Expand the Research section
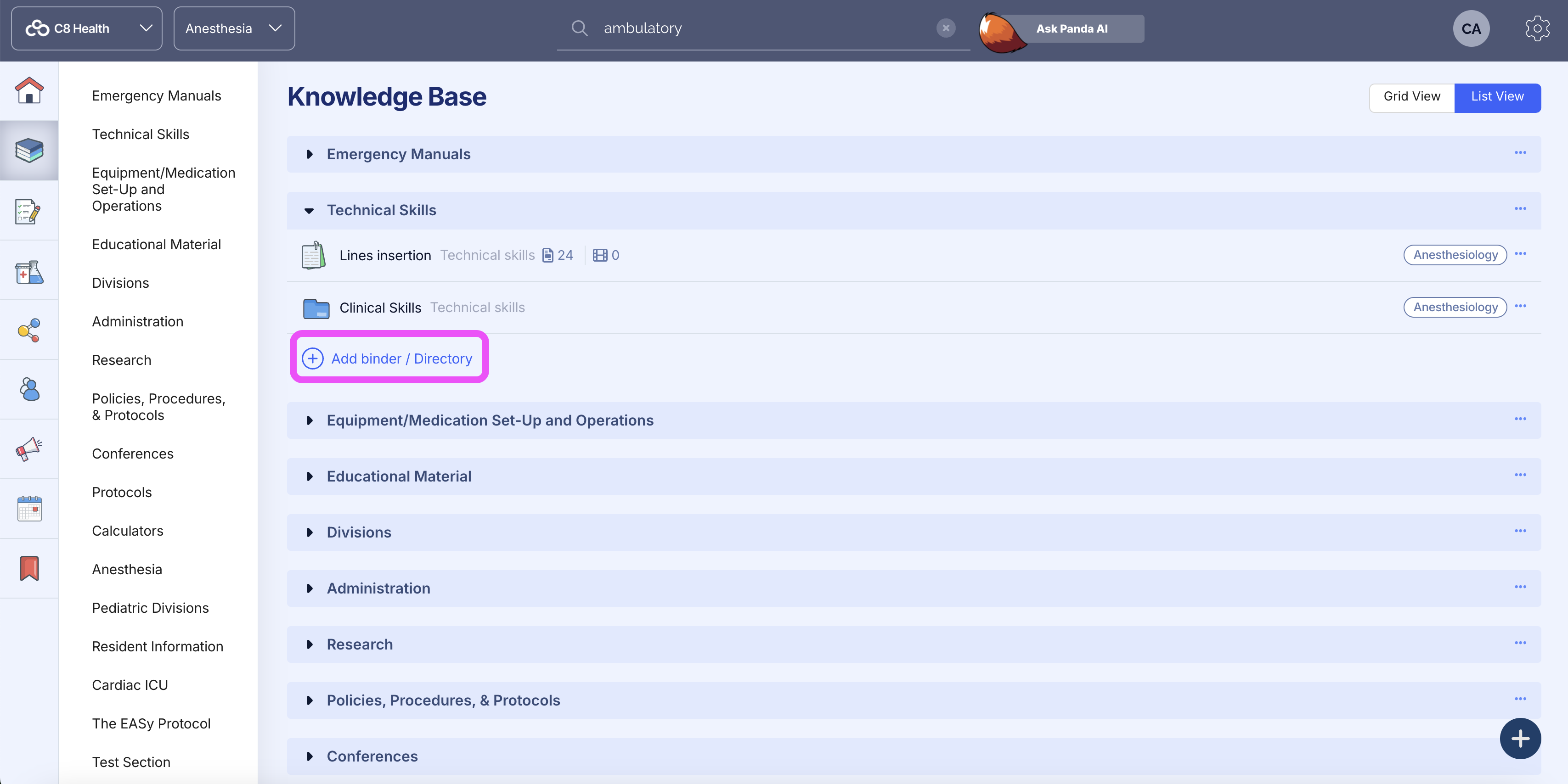Image resolution: width=1568 pixels, height=784 pixels. tap(309, 645)
